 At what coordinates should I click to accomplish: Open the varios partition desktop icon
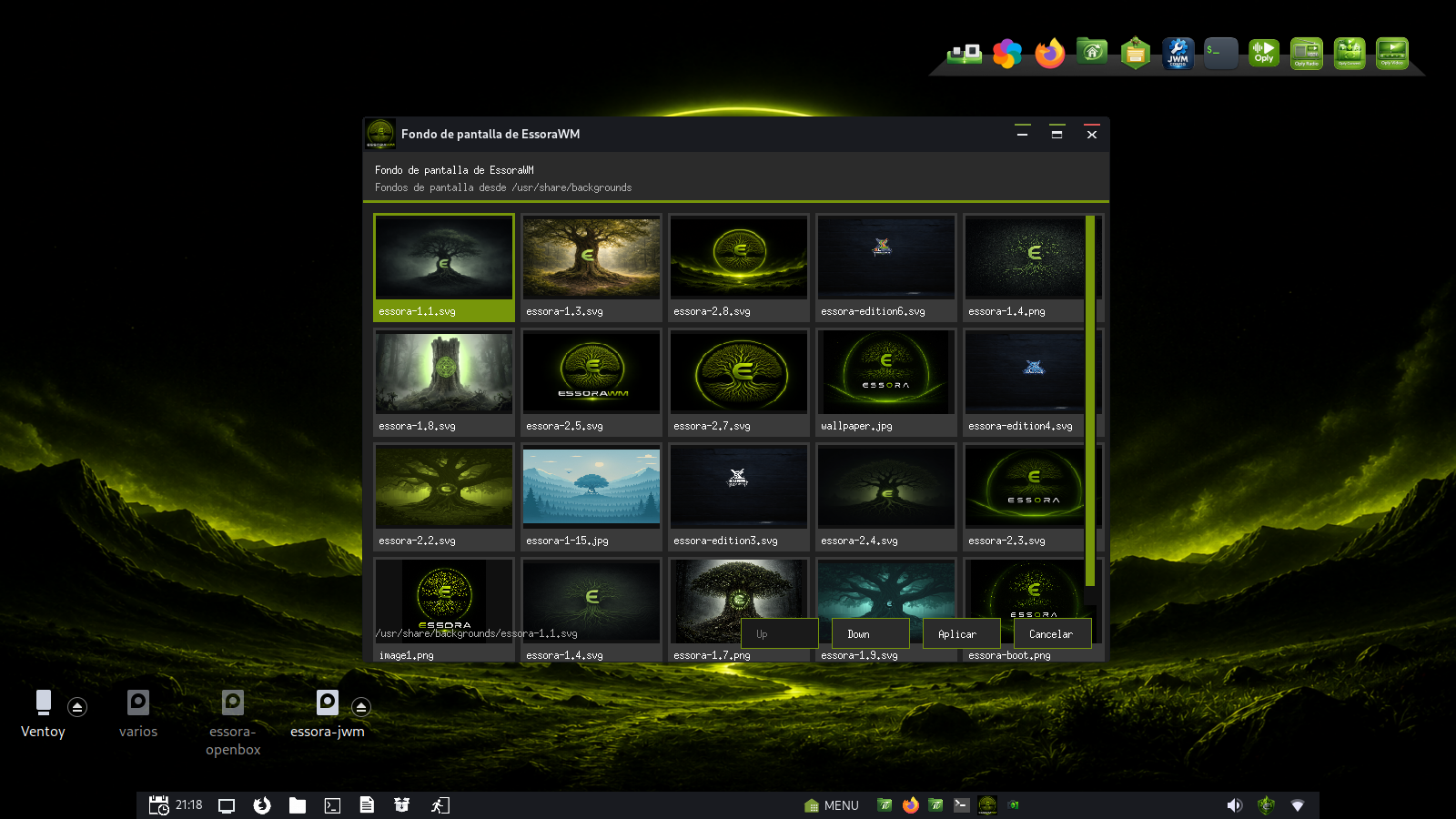pyautogui.click(x=138, y=714)
